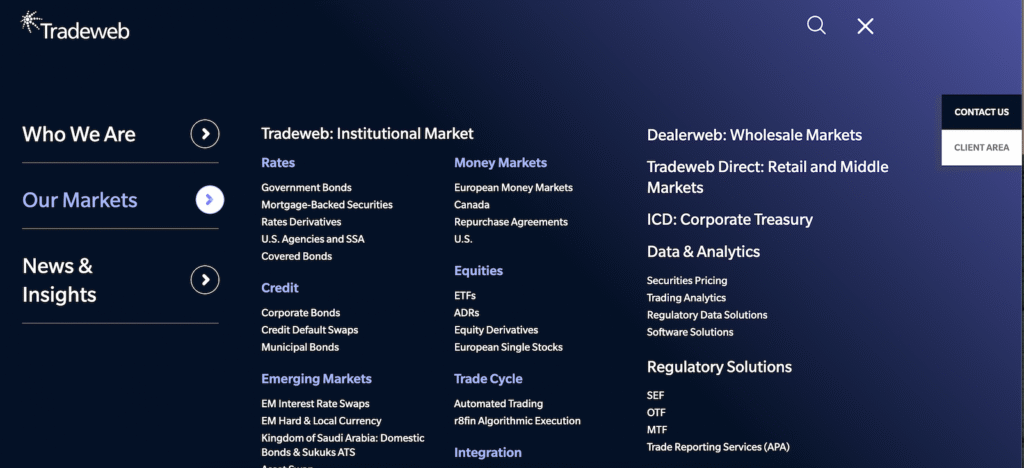Open Integration section heading
Image resolution: width=1024 pixels, height=468 pixels.
[x=487, y=452]
